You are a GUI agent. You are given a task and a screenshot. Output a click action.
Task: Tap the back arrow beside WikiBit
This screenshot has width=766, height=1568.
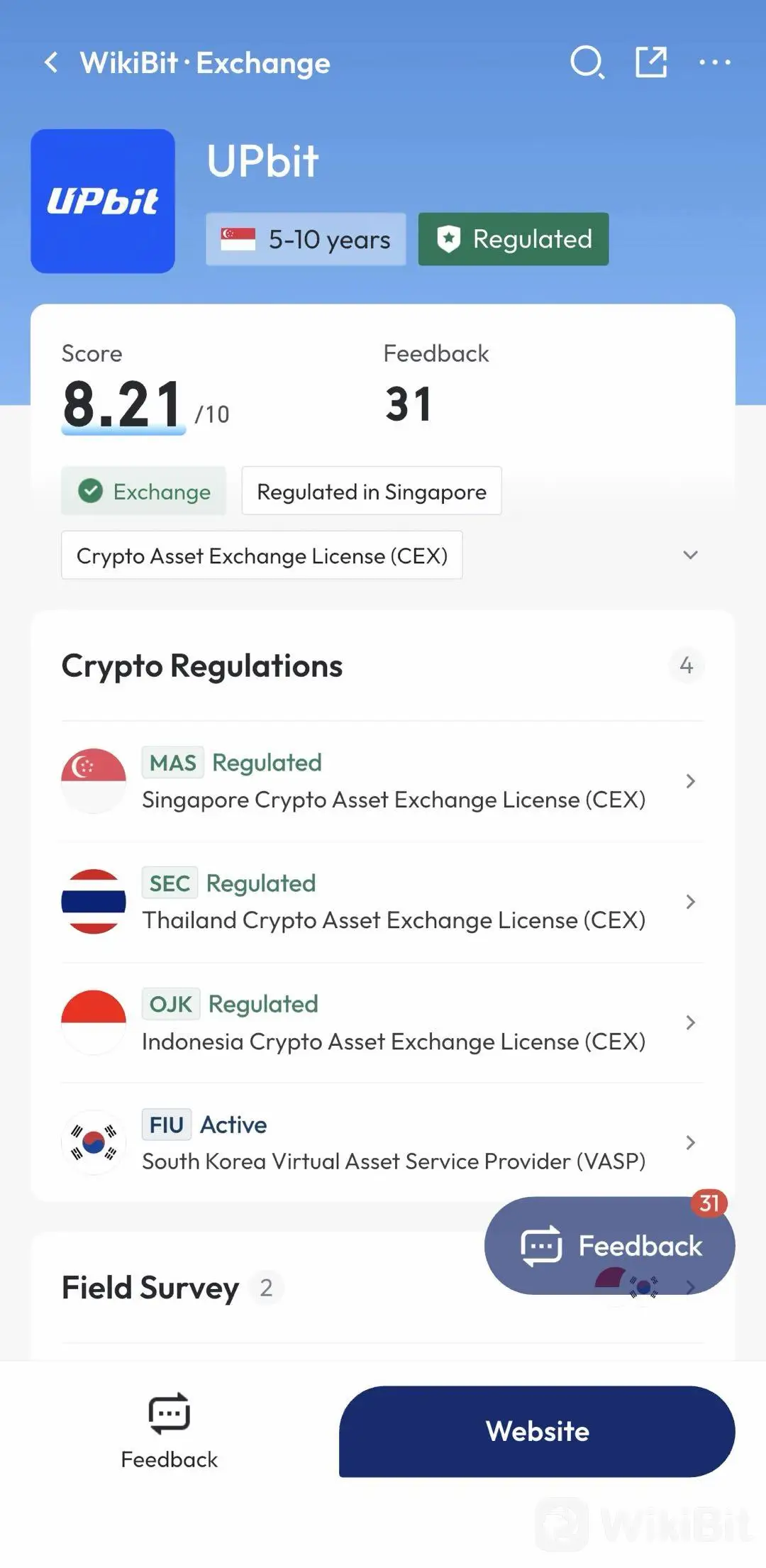point(51,62)
